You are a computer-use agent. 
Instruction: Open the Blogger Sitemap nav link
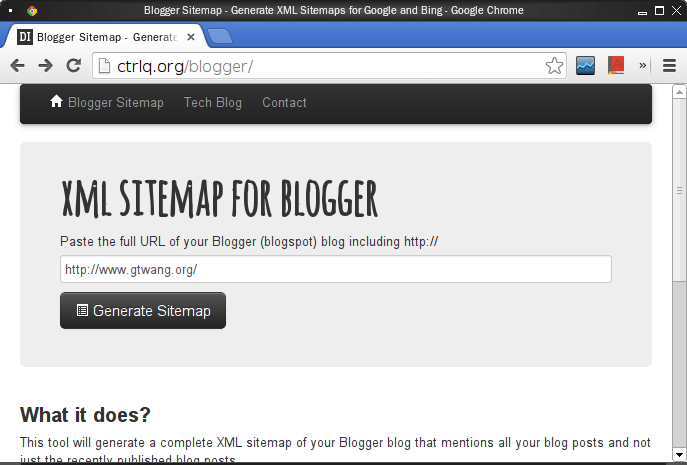pyautogui.click(x=116, y=103)
